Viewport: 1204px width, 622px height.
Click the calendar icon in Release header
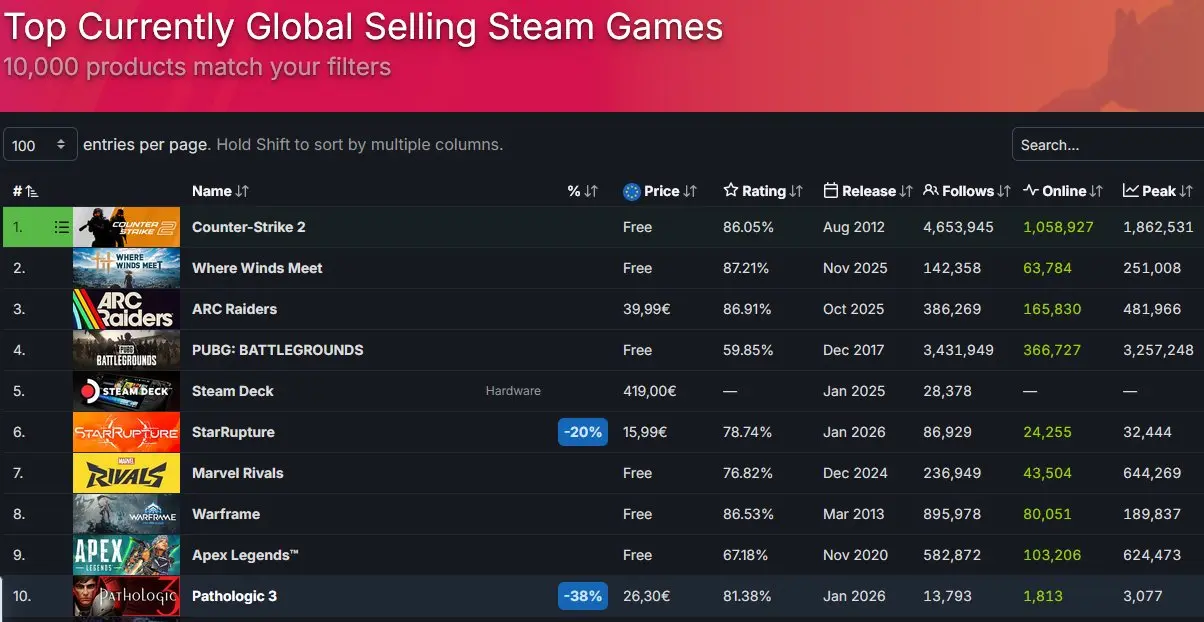(x=830, y=191)
